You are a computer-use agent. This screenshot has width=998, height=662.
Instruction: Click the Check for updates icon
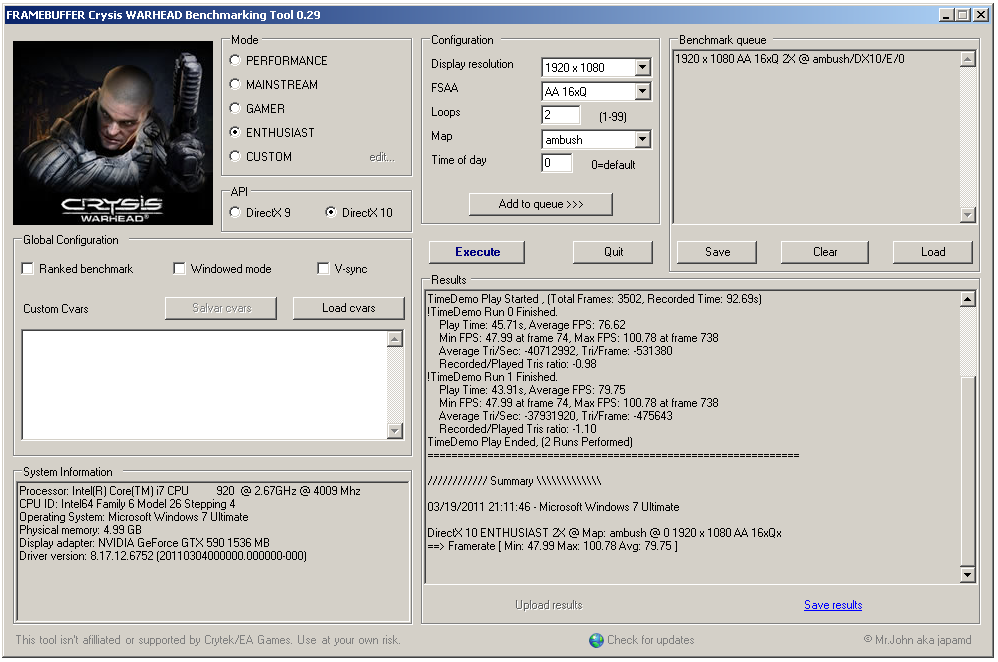point(595,640)
